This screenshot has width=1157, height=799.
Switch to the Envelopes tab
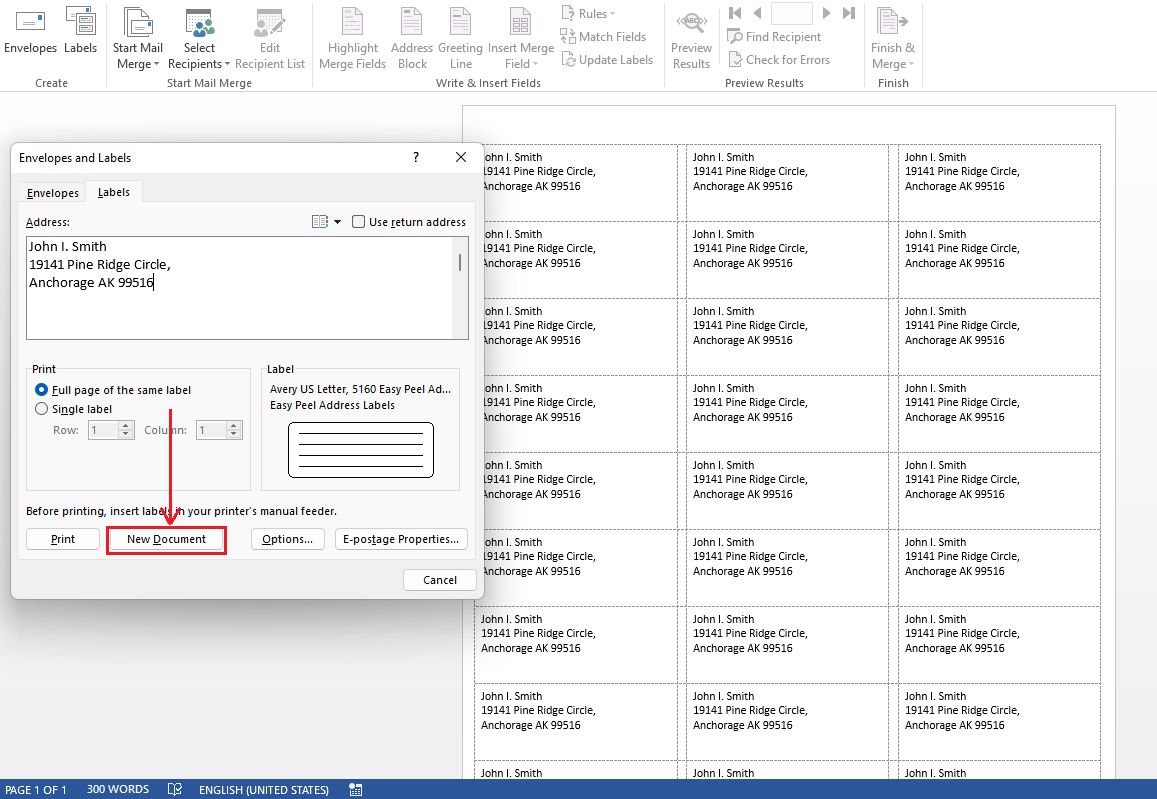pos(51,192)
